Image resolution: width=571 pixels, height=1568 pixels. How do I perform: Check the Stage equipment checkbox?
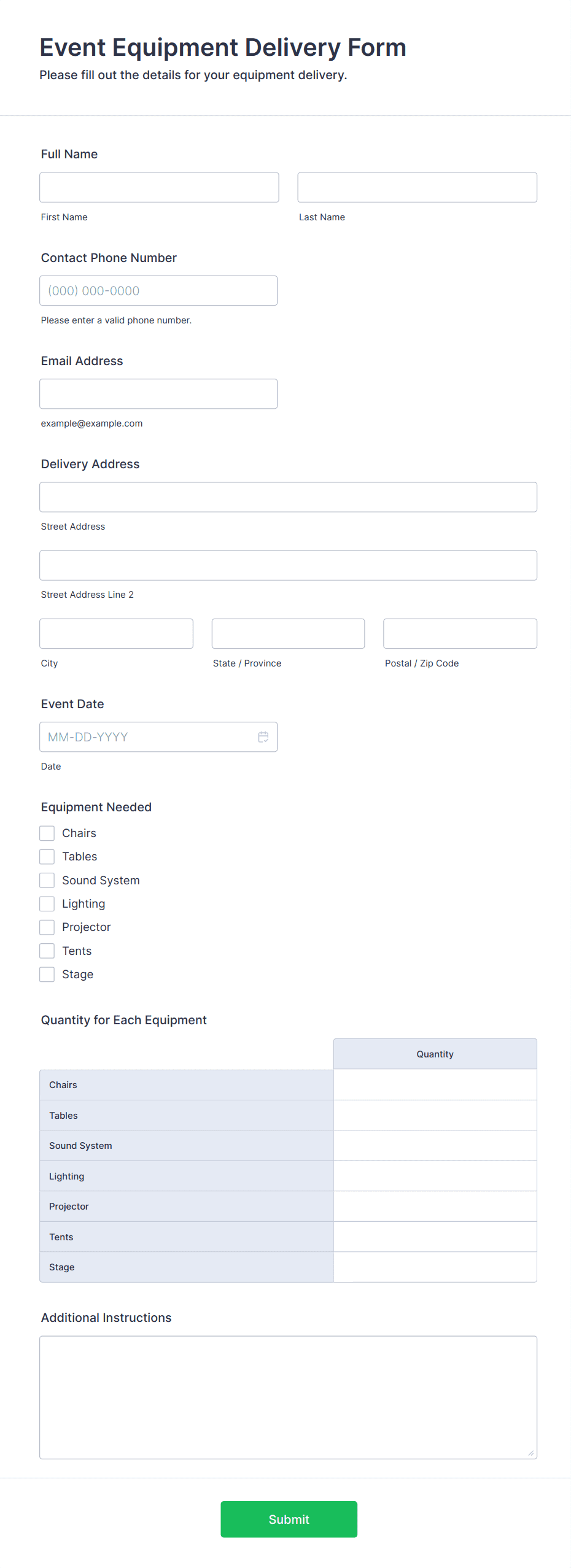click(47, 974)
